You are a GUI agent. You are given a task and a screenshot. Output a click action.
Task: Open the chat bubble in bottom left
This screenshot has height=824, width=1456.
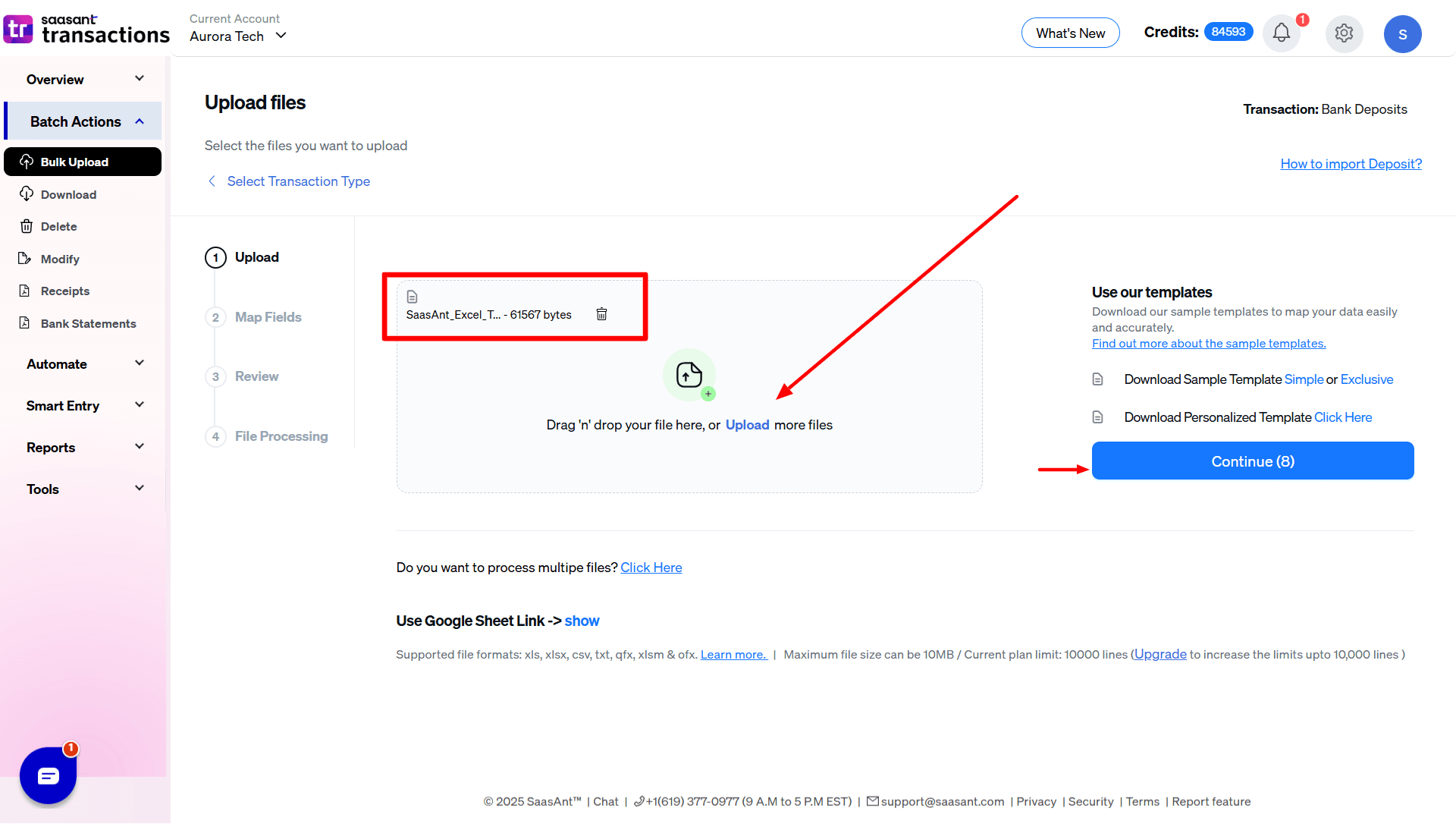(48, 775)
